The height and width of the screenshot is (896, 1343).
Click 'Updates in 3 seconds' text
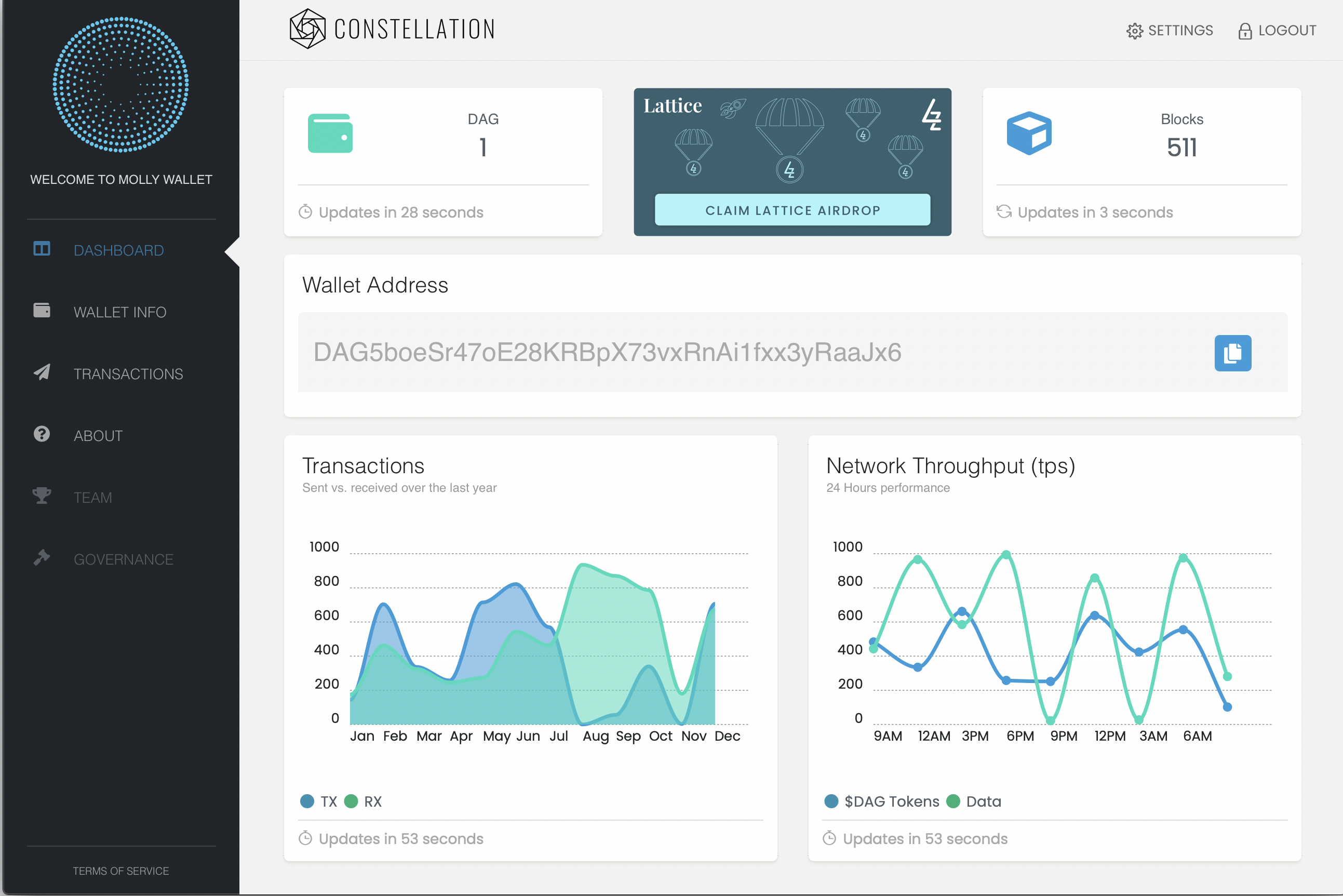(x=1095, y=212)
